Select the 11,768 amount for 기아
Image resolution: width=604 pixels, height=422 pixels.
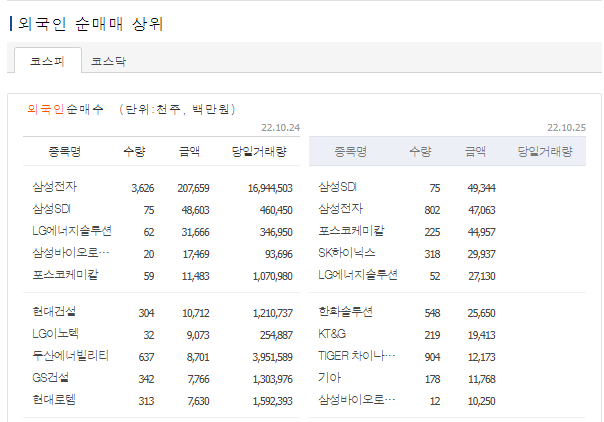pos(482,378)
